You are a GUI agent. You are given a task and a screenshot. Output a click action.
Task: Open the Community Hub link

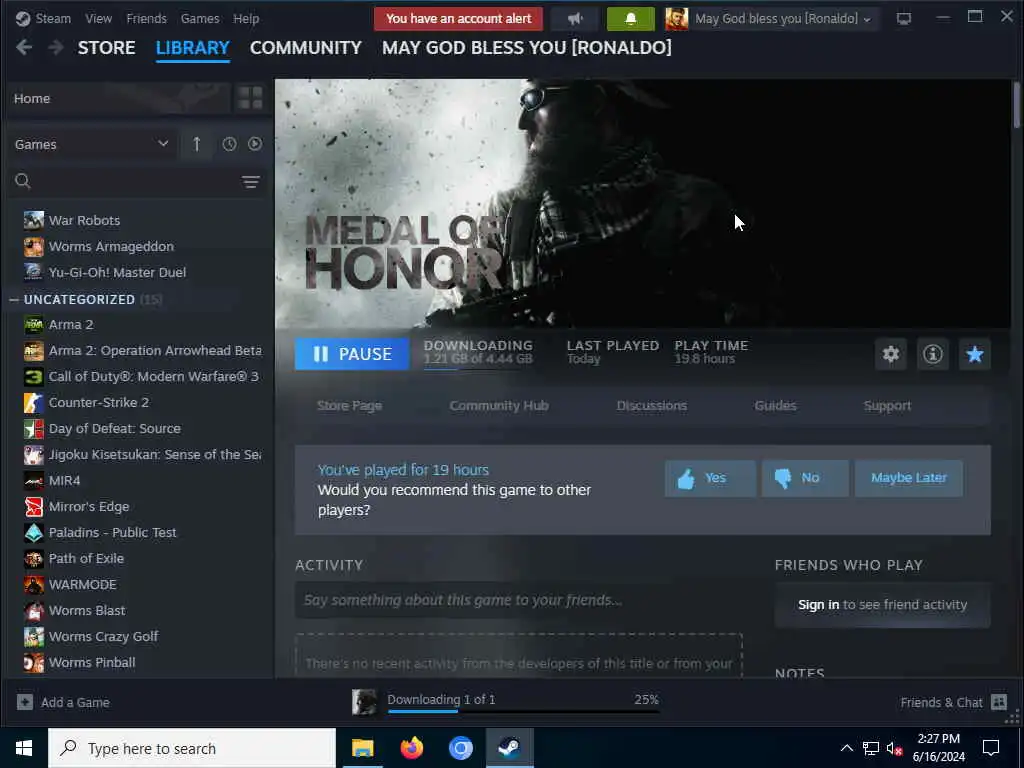tap(499, 406)
